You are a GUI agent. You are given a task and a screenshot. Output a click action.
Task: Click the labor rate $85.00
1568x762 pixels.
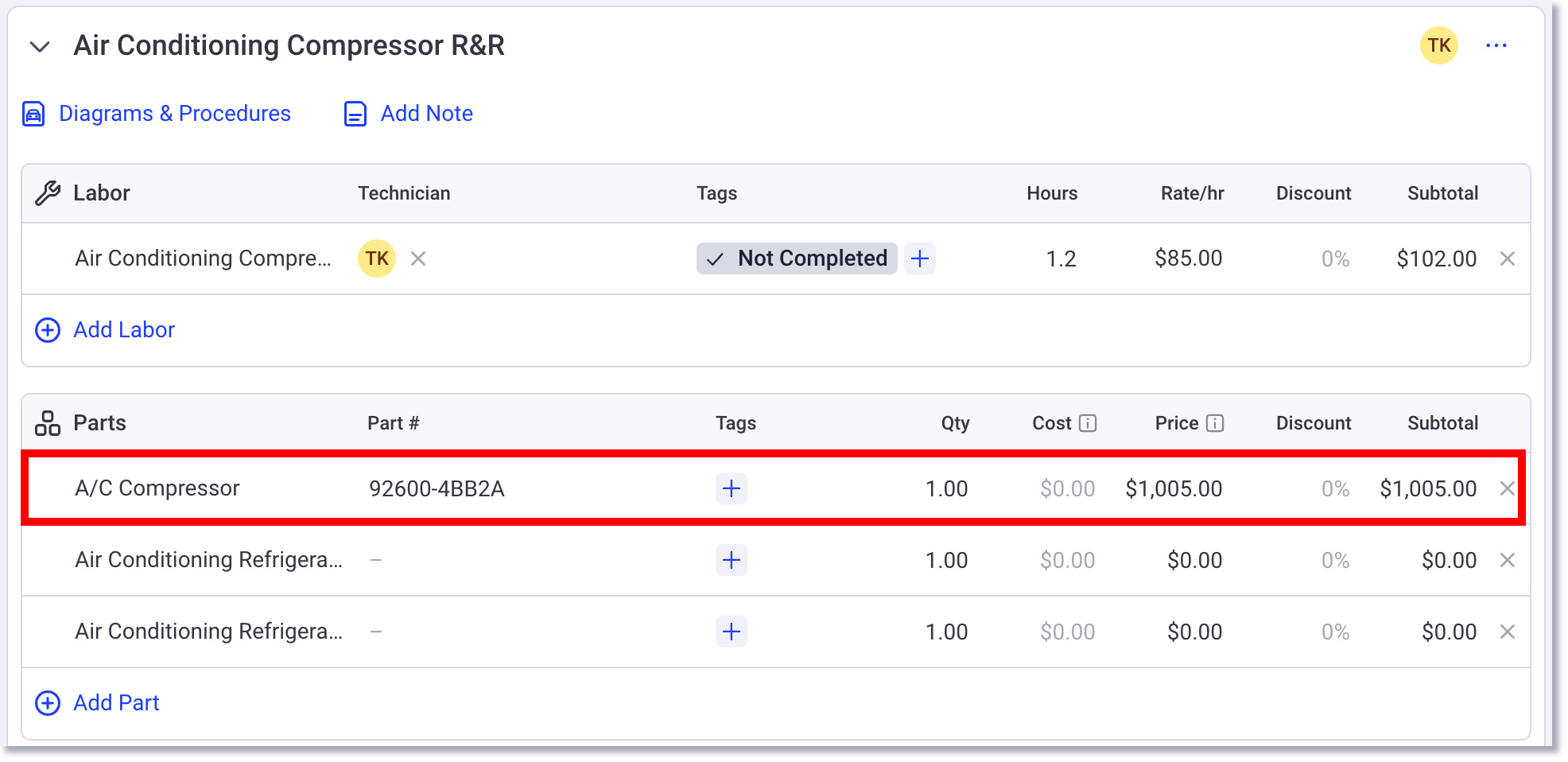click(1189, 259)
